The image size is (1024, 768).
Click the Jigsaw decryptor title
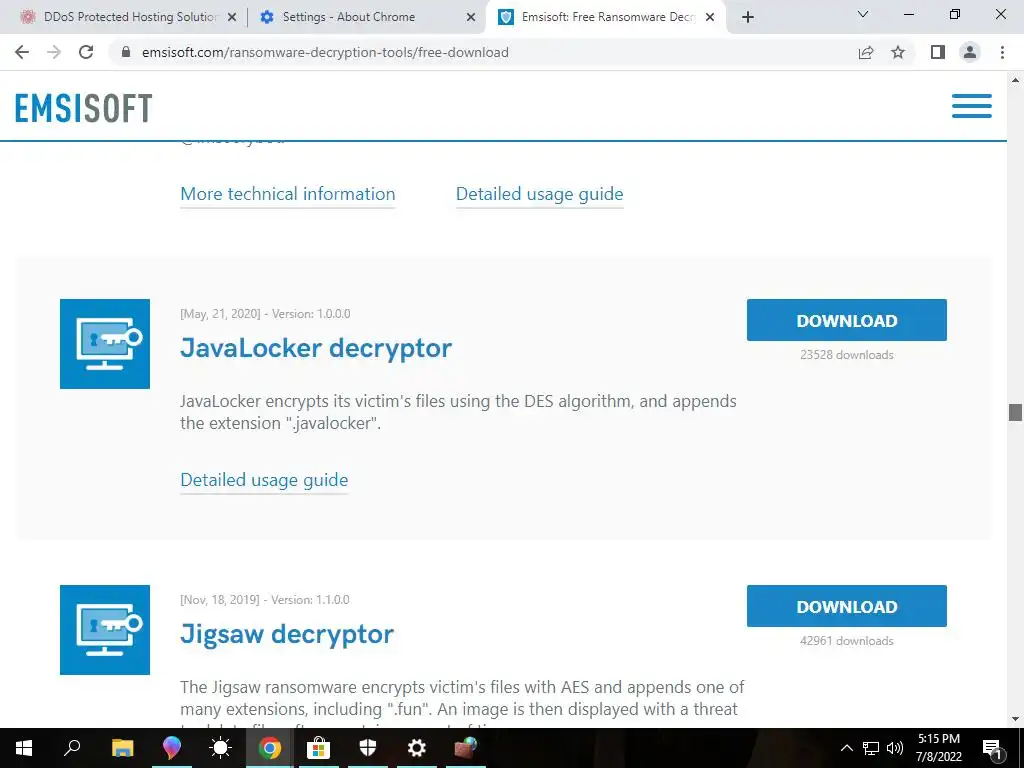click(287, 634)
